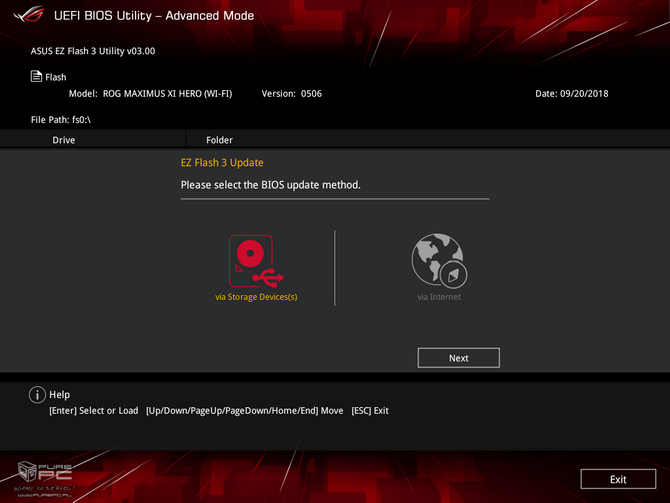Select the via Internet globe icon

pyautogui.click(x=439, y=261)
